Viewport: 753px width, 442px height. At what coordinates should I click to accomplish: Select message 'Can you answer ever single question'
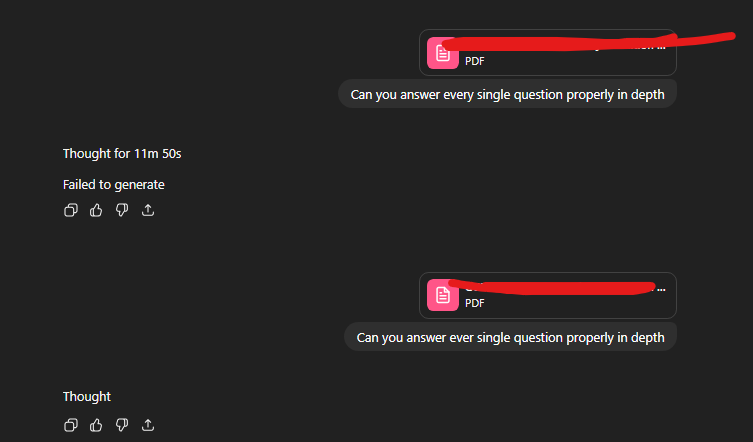pyautogui.click(x=510, y=337)
